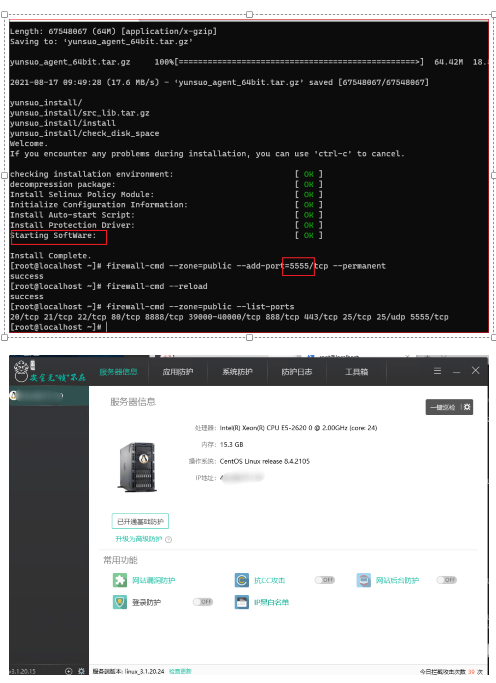496x683 pixels.
Task: Click the 一键巡检 button
Action: pos(443,407)
